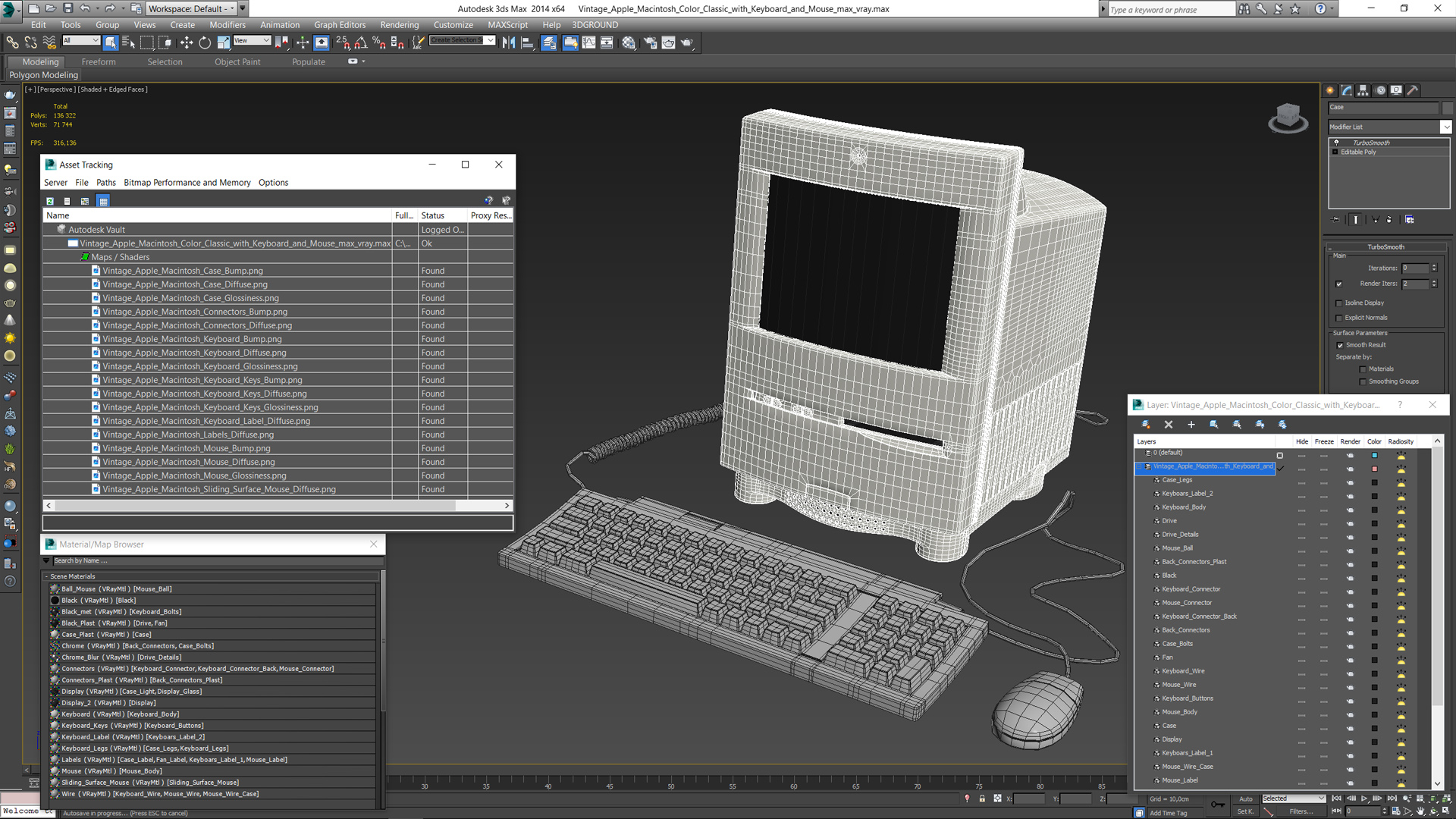Screen dimensions: 1456x819
Task: Open the Rendering menu
Action: click(399, 24)
